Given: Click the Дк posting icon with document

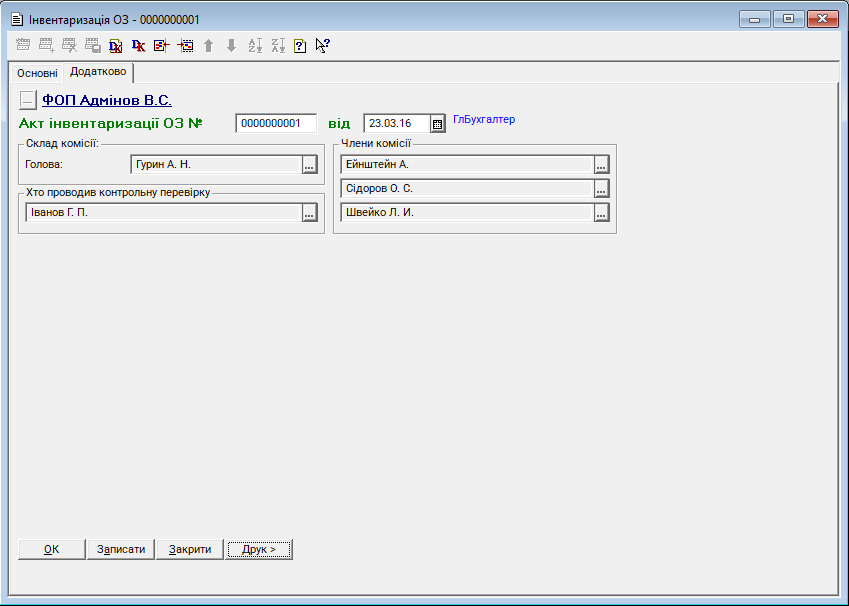Looking at the screenshot, I should coord(116,45).
